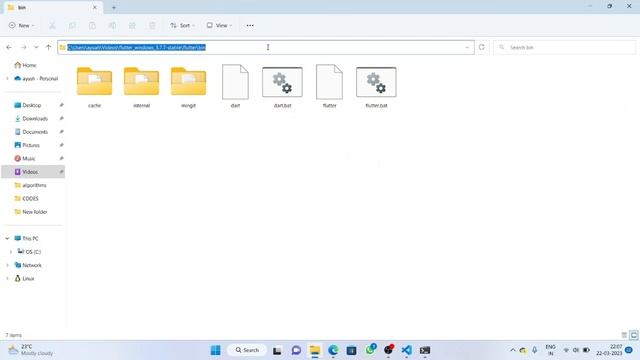640x360 pixels.
Task: Expand the Network node
Action: click(x=7, y=265)
